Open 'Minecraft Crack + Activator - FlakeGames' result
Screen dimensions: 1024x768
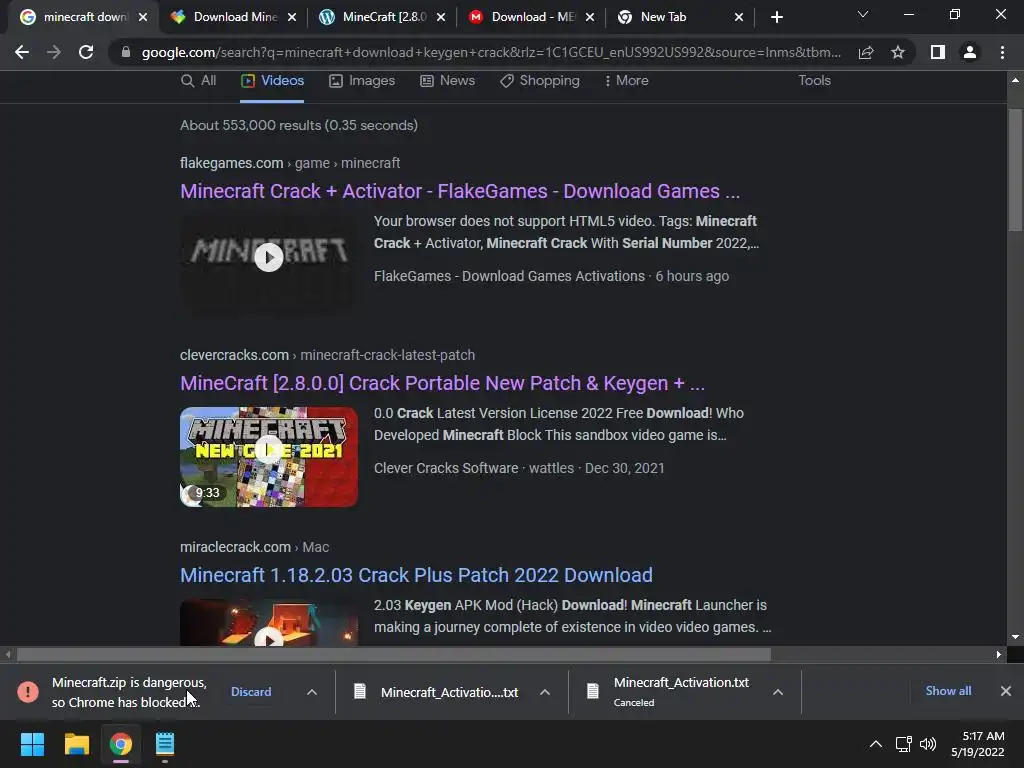460,191
